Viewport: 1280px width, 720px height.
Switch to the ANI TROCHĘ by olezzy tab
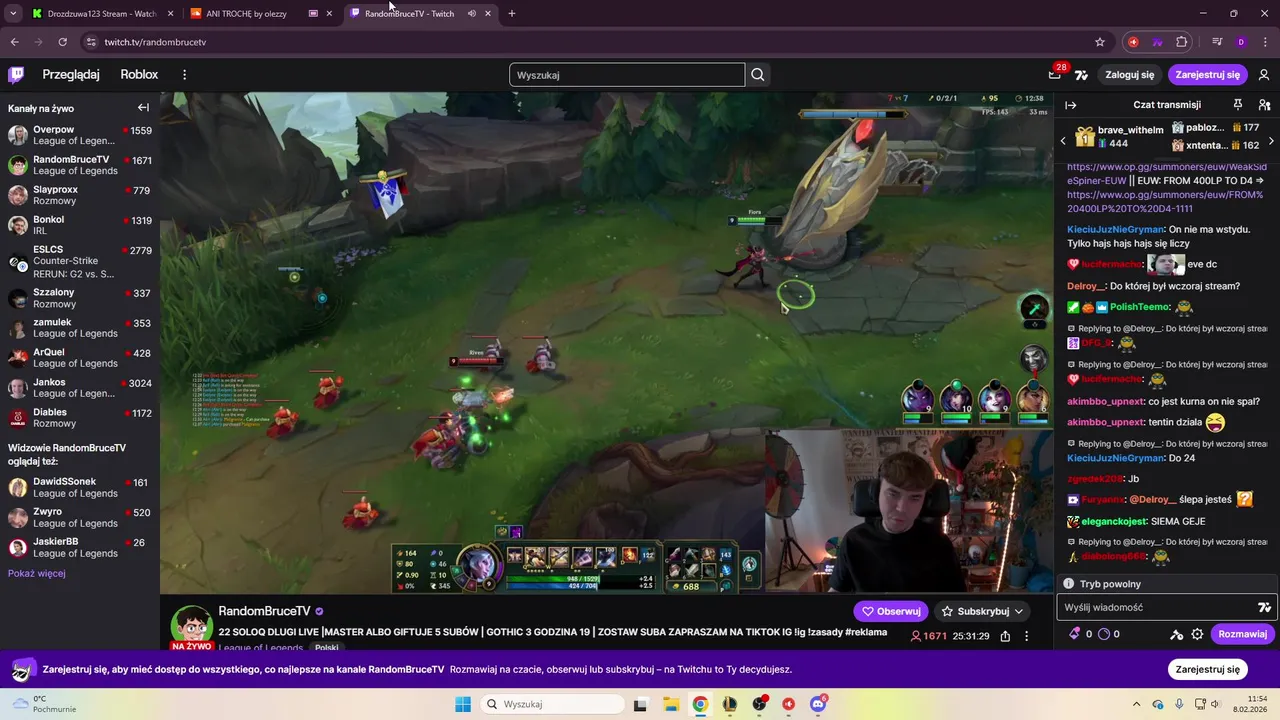coord(261,14)
